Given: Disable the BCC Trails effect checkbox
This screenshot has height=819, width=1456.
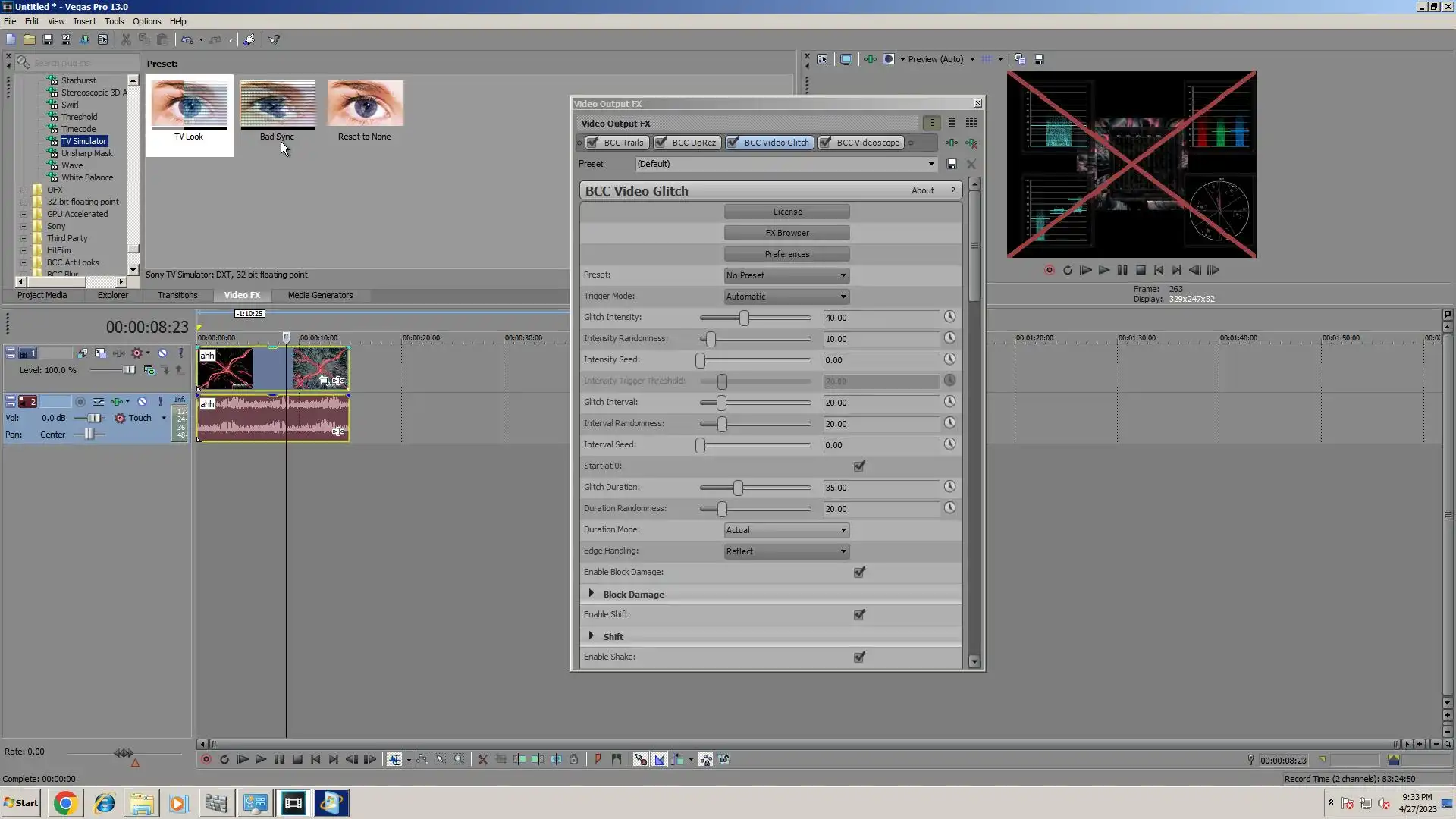Looking at the screenshot, I should (x=593, y=143).
